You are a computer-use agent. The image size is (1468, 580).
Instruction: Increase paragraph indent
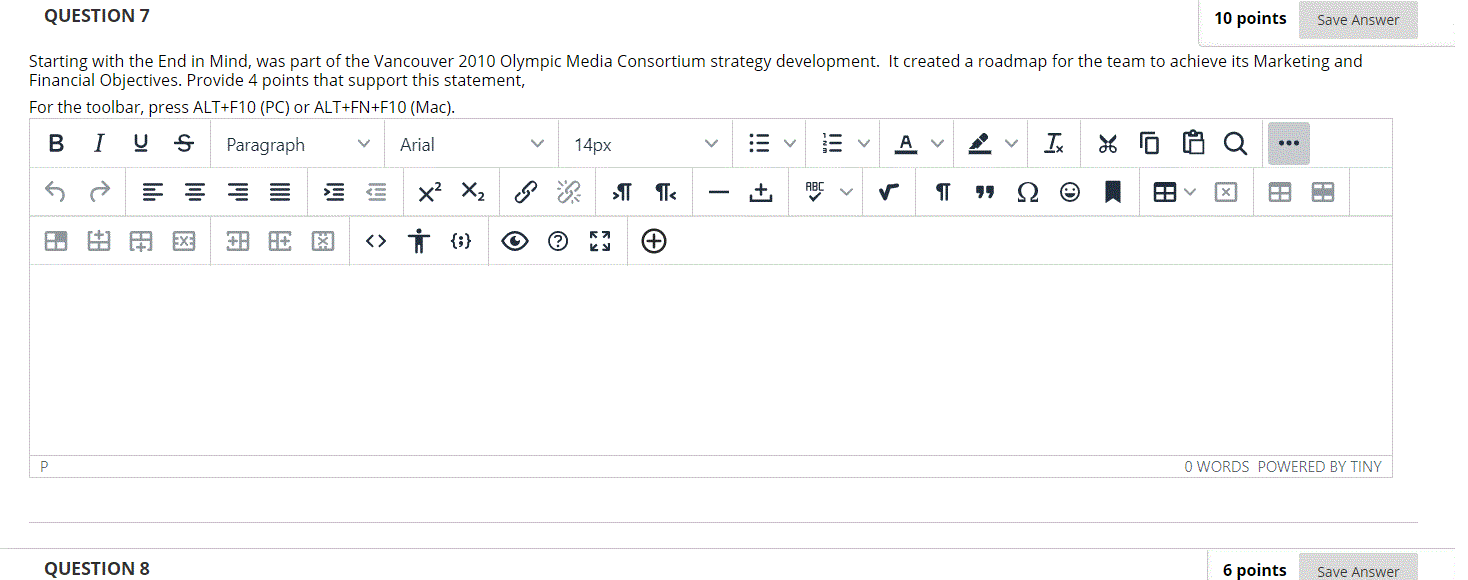pos(334,192)
